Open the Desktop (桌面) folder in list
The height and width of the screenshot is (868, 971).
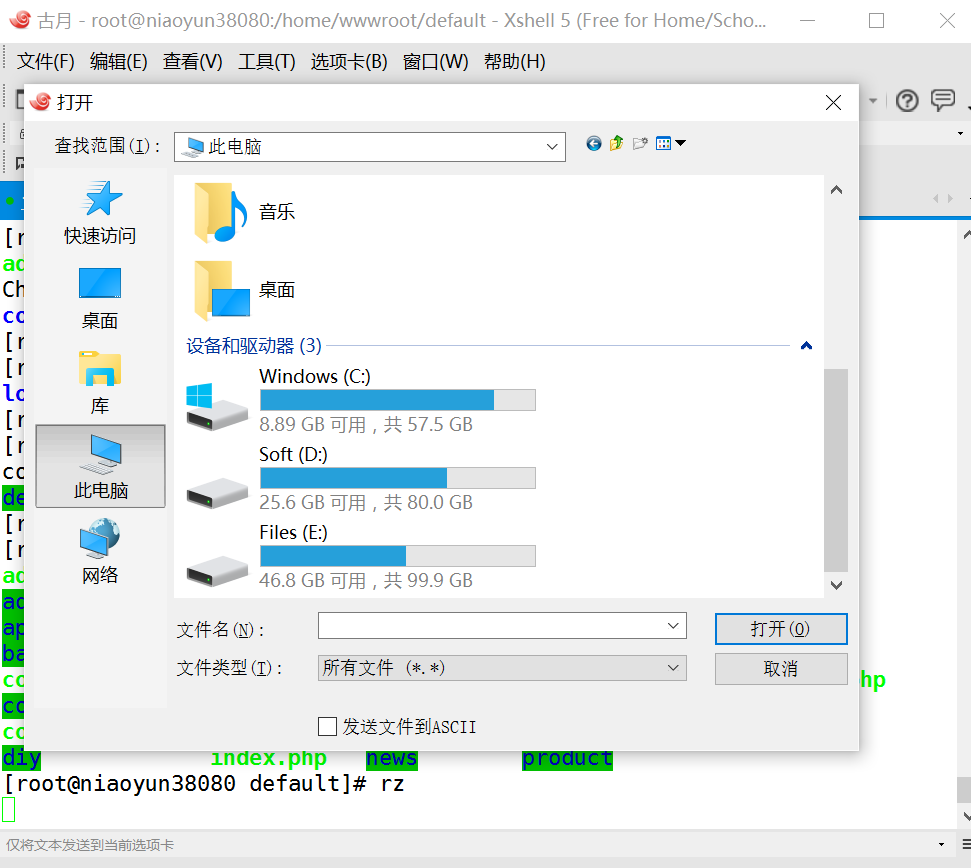[x=244, y=290]
